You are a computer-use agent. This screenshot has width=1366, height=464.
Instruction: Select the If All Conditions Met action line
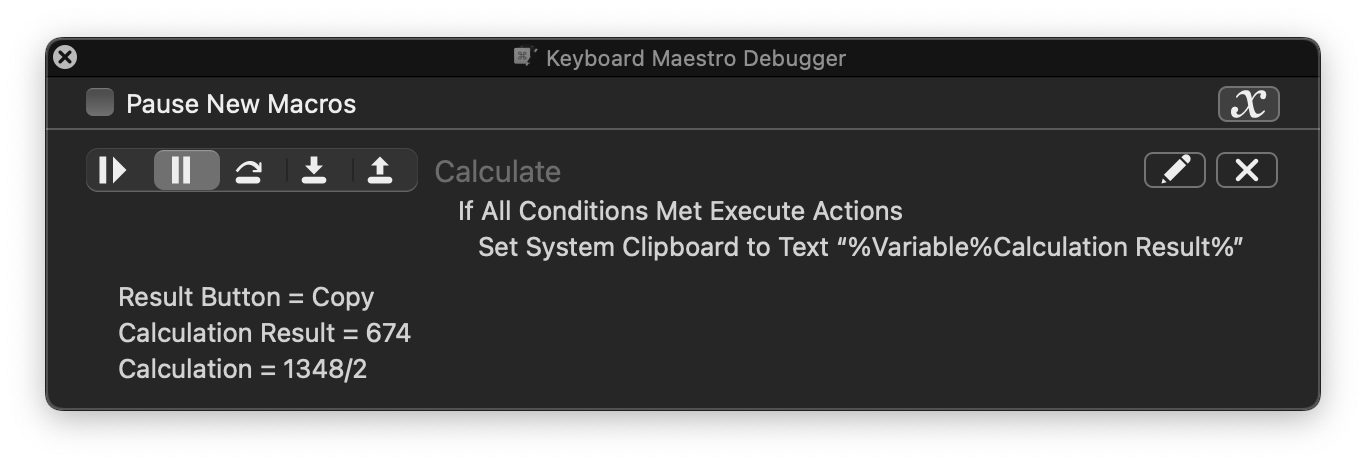pos(680,211)
